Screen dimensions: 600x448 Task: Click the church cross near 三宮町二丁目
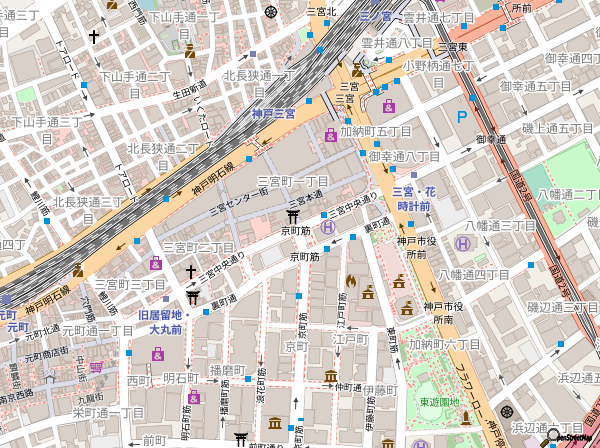pos(191,272)
